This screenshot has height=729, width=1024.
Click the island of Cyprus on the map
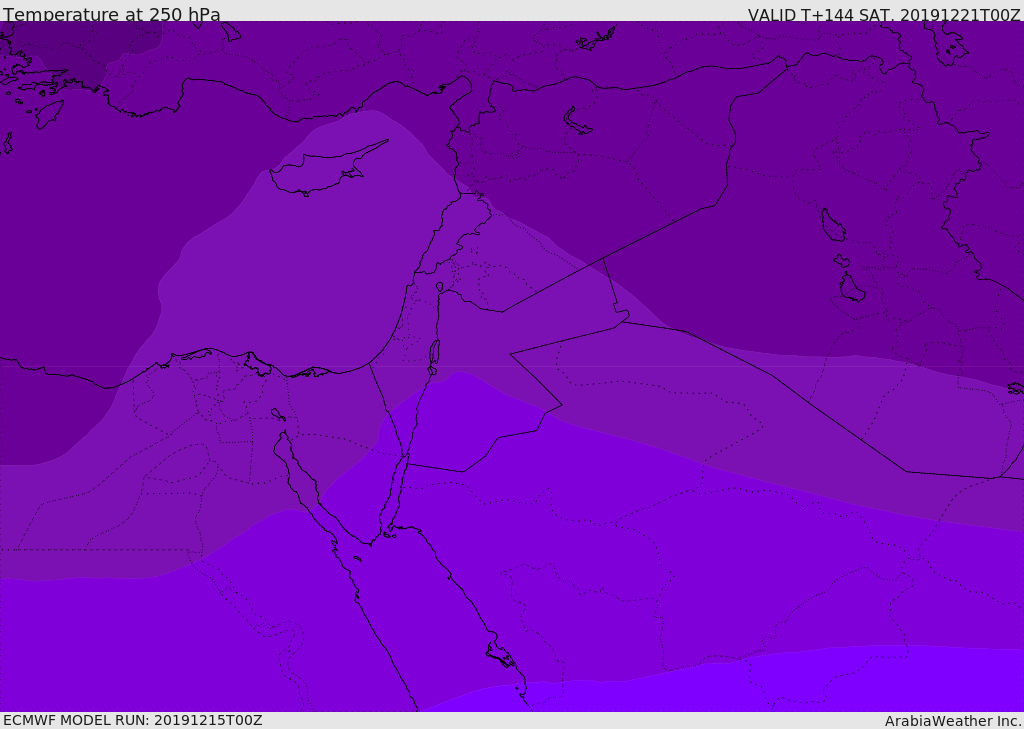[327, 169]
